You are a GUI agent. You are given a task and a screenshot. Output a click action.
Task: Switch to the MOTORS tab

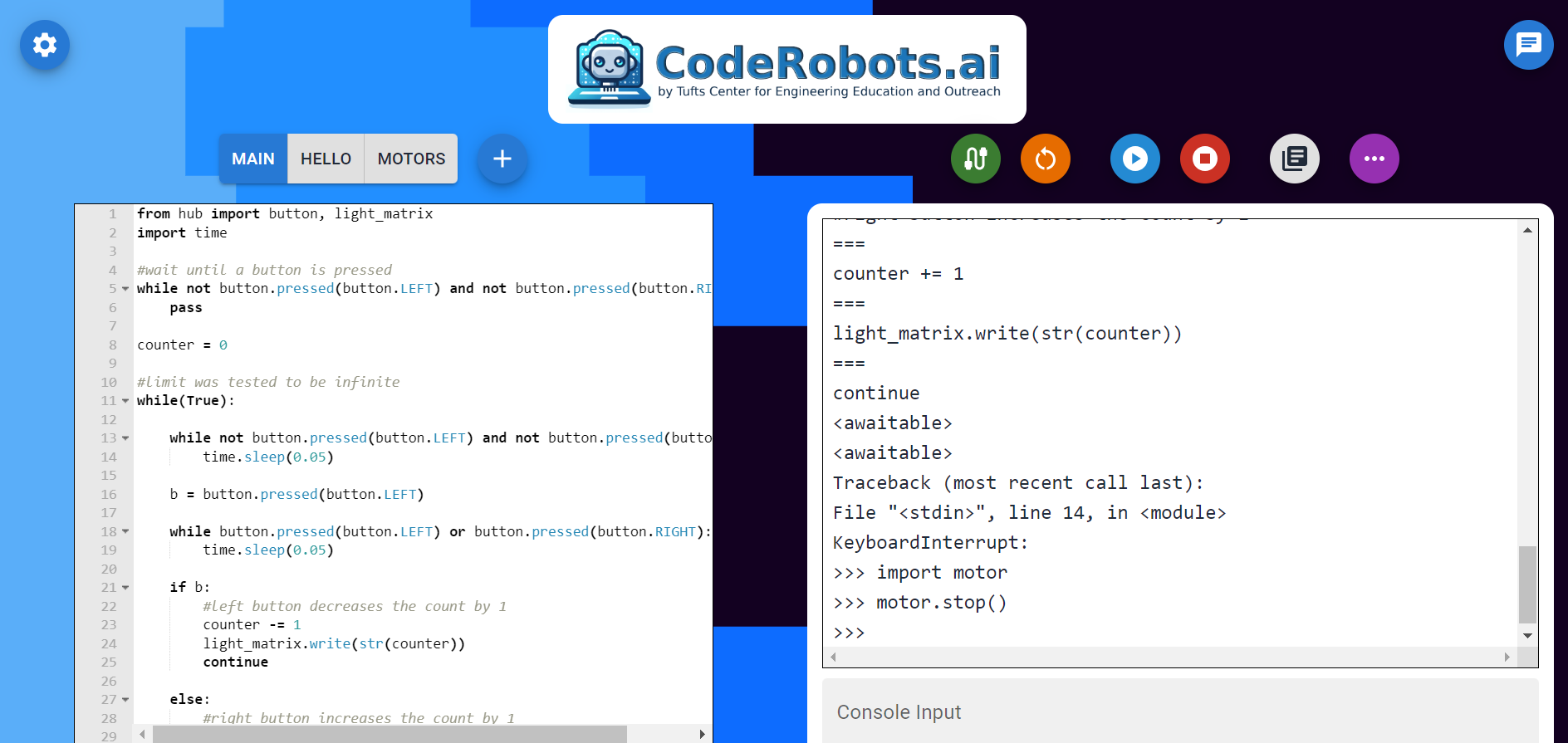pyautogui.click(x=411, y=159)
